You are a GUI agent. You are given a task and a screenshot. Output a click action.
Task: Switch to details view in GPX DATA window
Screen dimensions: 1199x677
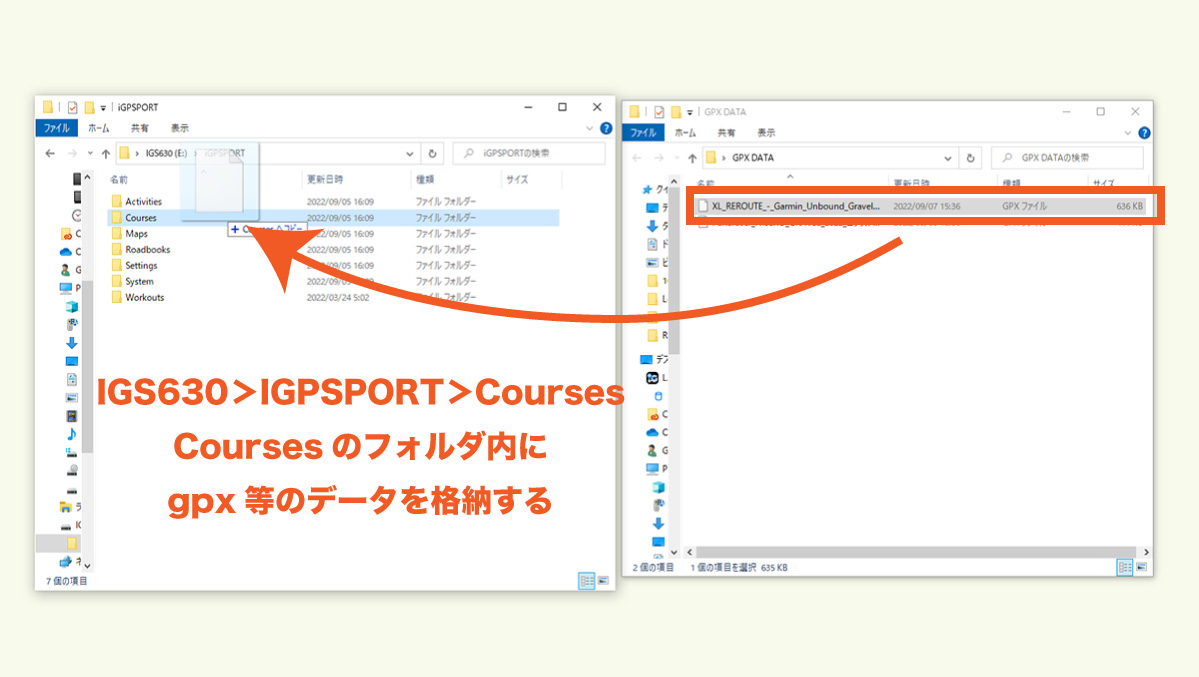click(1125, 568)
